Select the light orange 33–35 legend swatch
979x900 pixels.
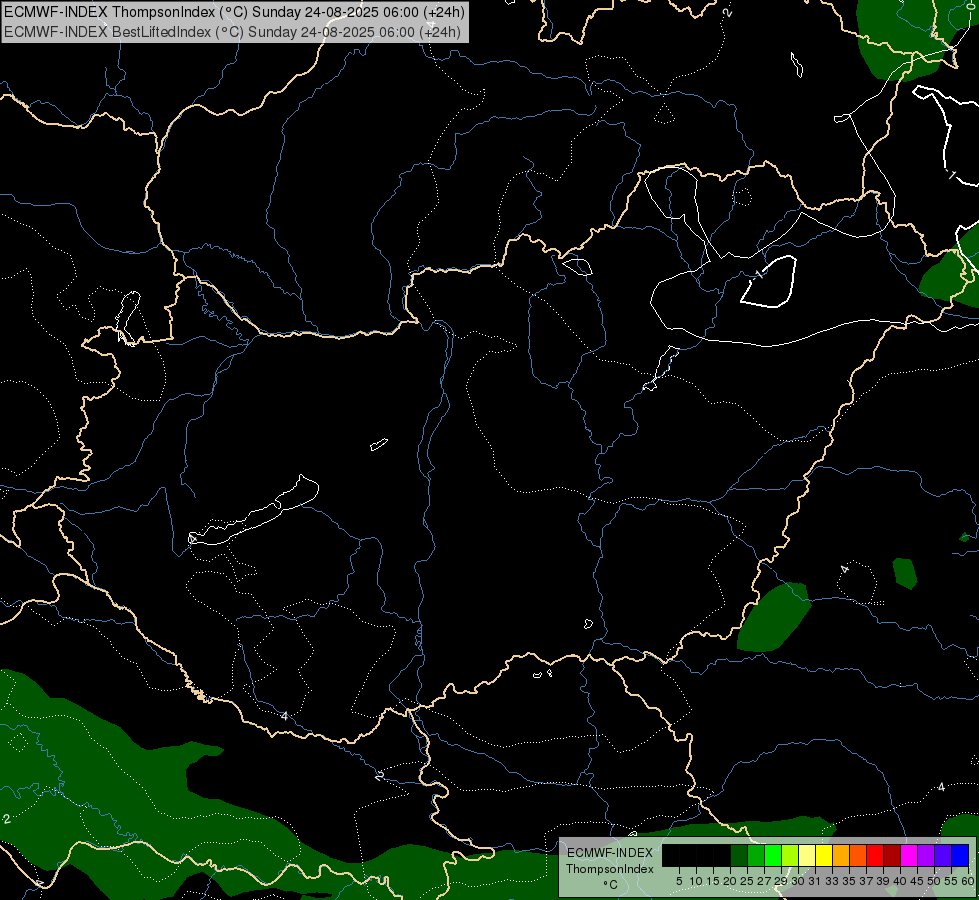click(x=841, y=855)
